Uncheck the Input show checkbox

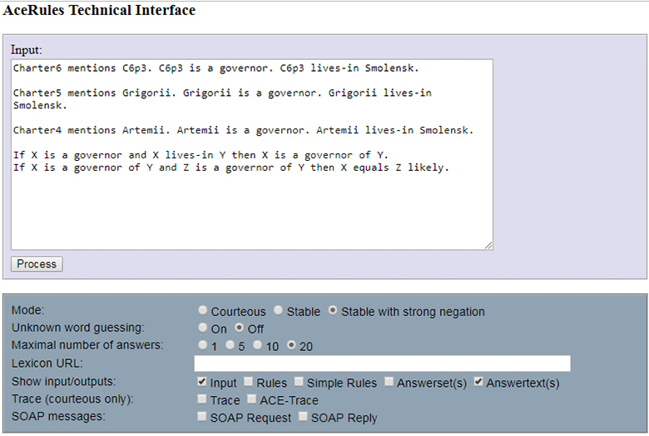point(203,382)
